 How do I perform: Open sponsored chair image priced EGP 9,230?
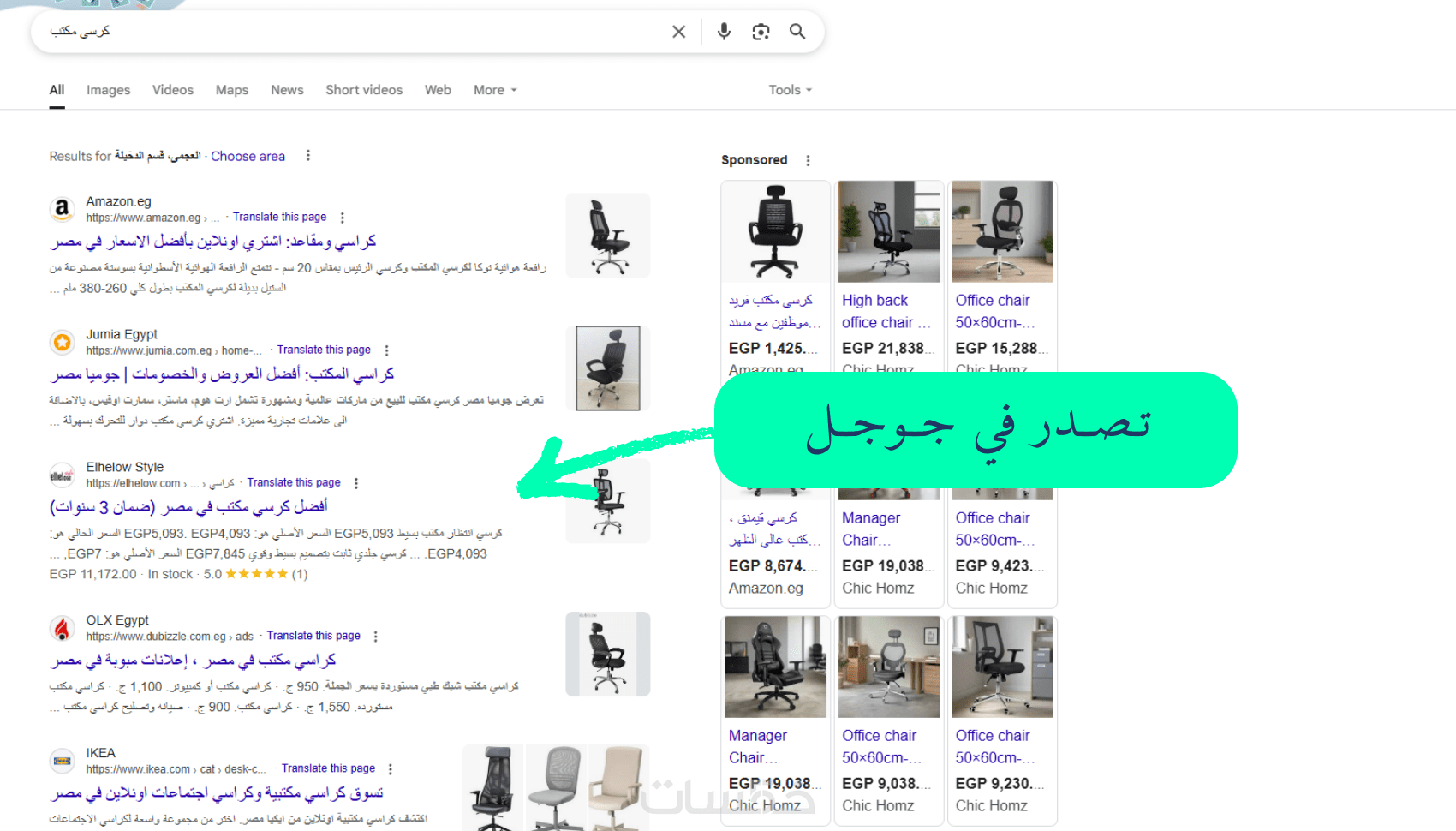click(x=1002, y=667)
